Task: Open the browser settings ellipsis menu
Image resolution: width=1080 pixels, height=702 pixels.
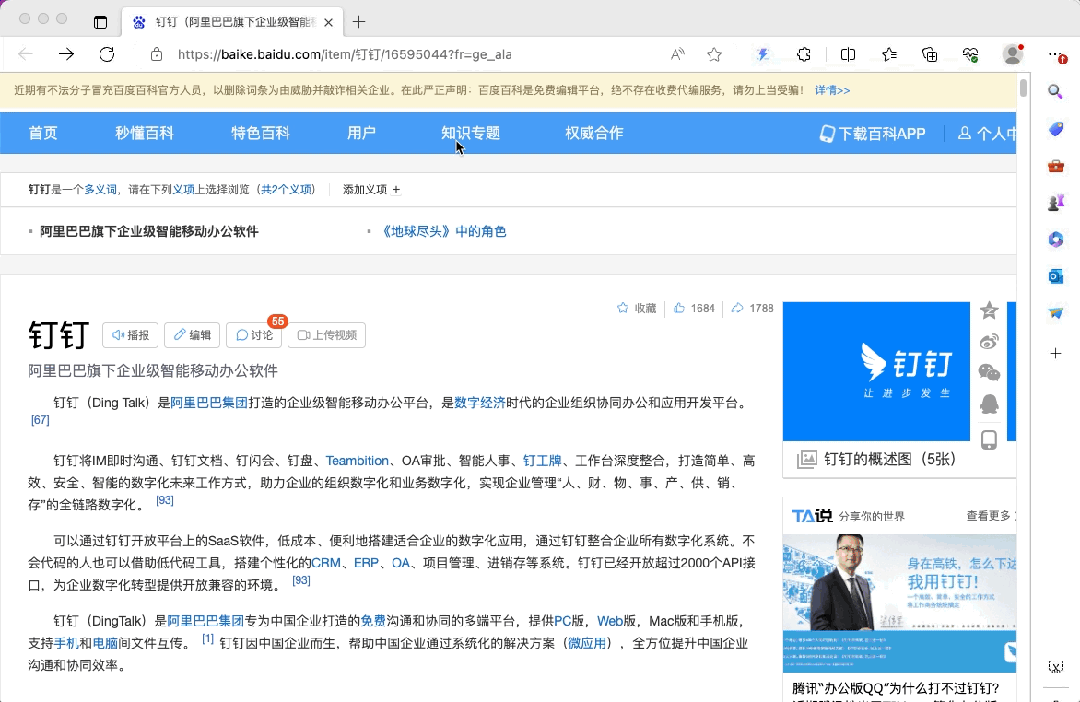Action: (x=1056, y=54)
